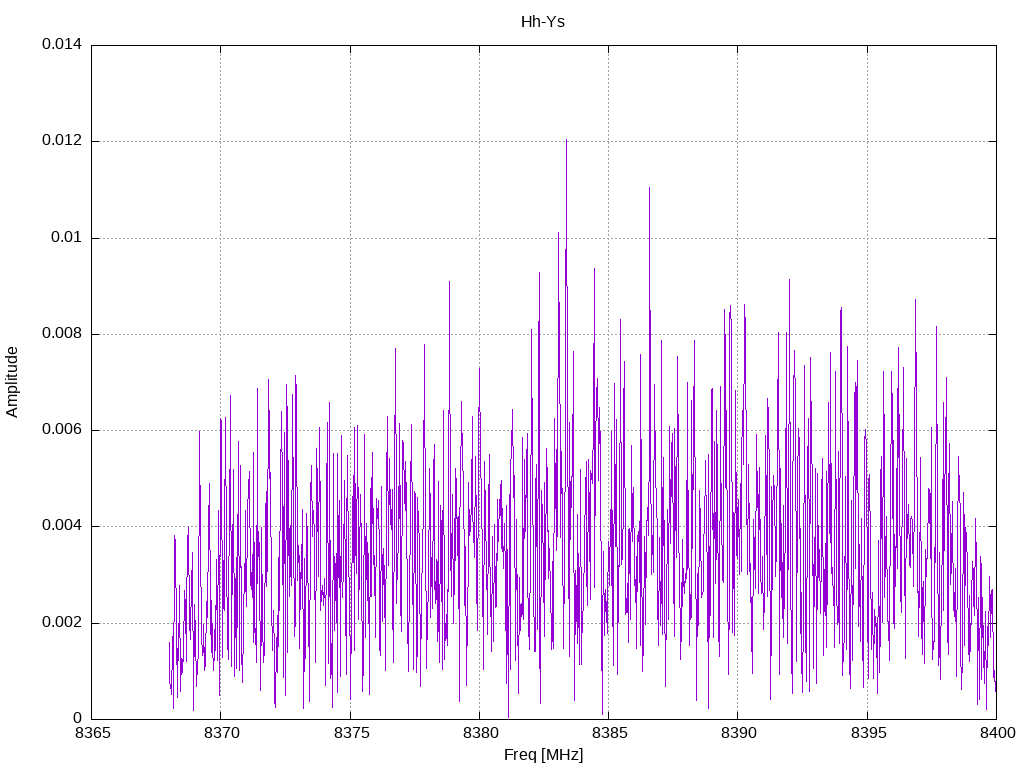
Task: Click the 0.002 y-axis tick label
Action: coord(61,623)
